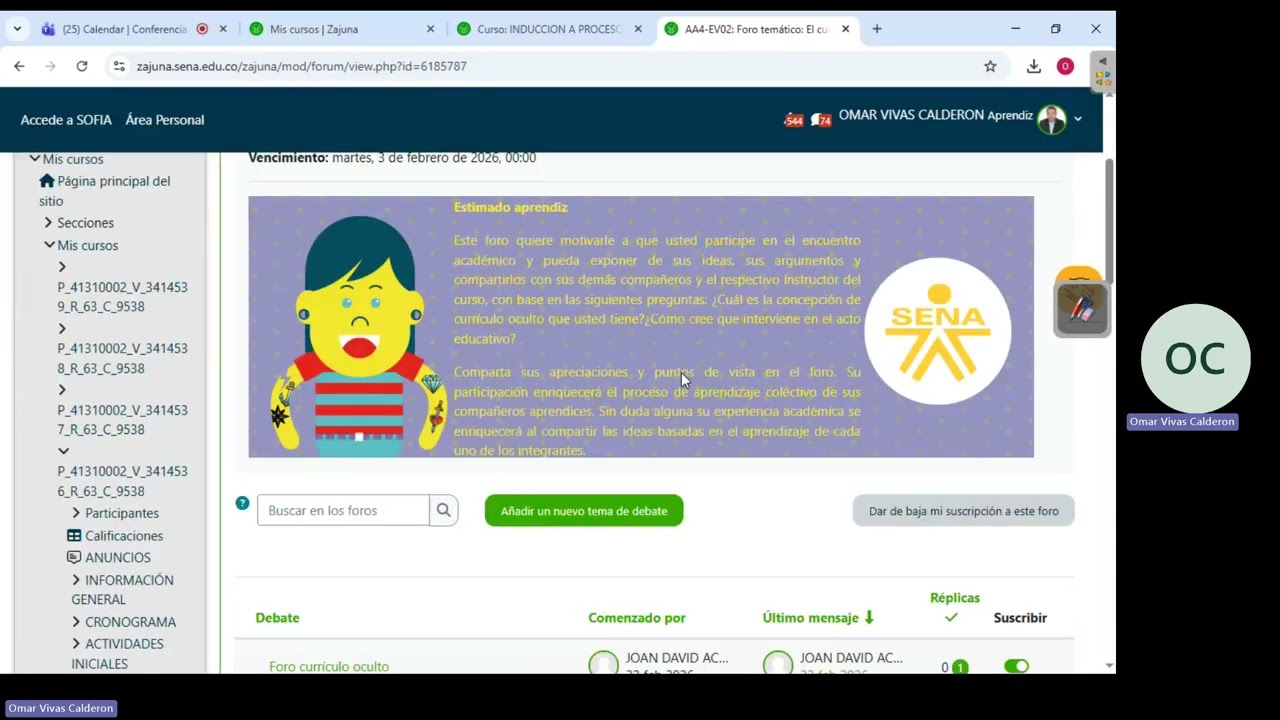Open Foro currículo oculto discussion
This screenshot has height=720, width=1280.
point(329,667)
